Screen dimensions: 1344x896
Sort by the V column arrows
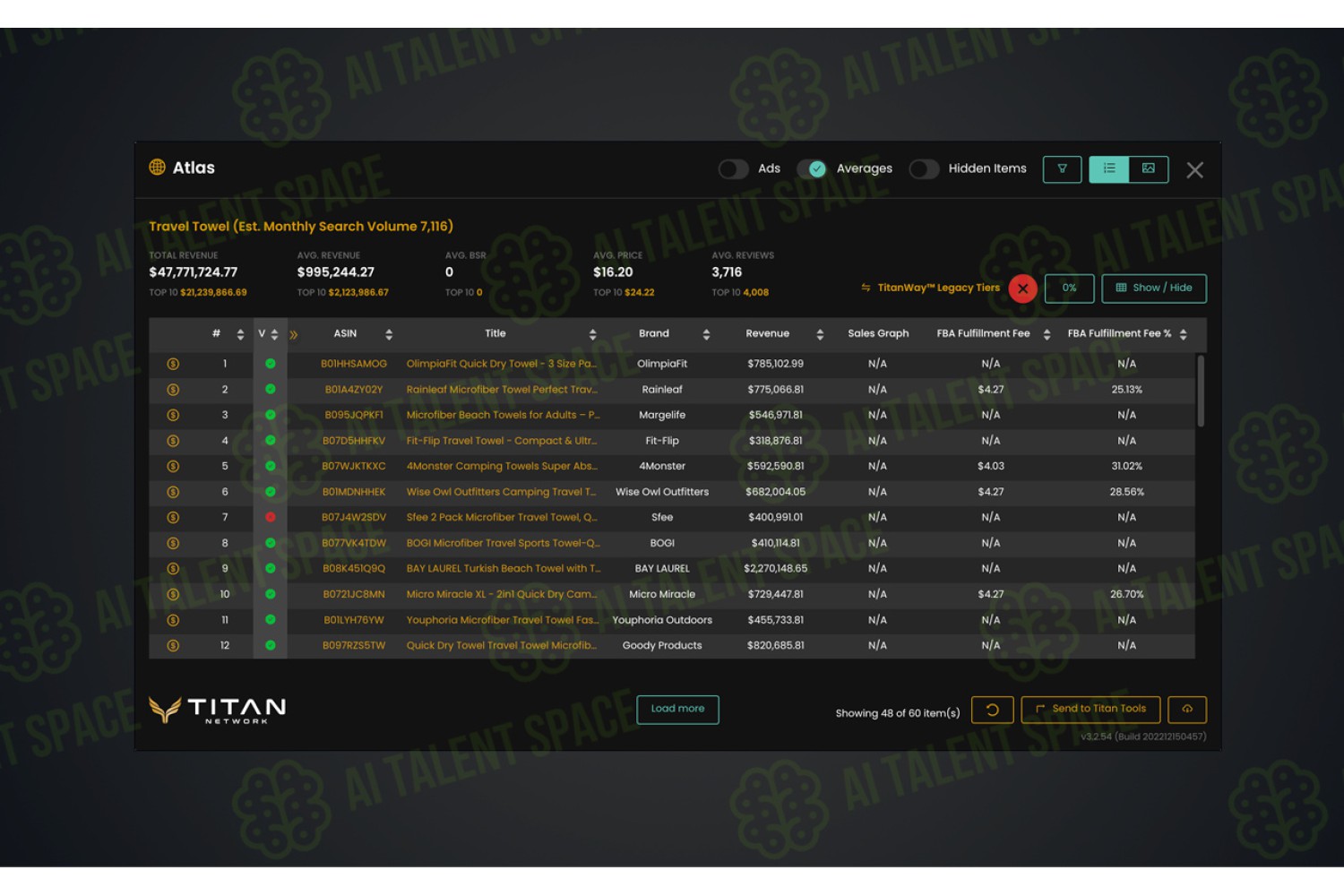274,334
